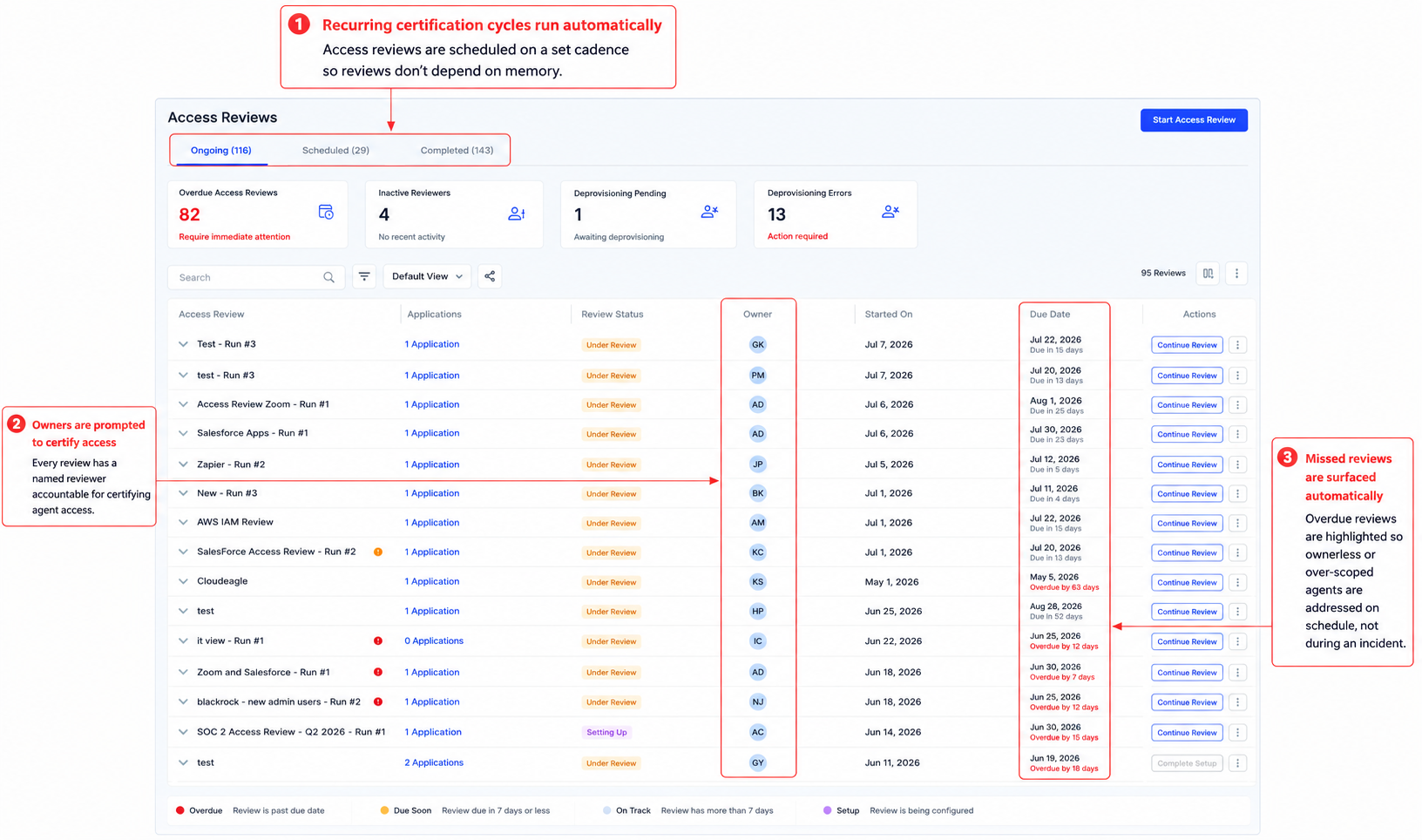Switch to the Ongoing (116) tab
The height and width of the screenshot is (840, 1422).
221,151
